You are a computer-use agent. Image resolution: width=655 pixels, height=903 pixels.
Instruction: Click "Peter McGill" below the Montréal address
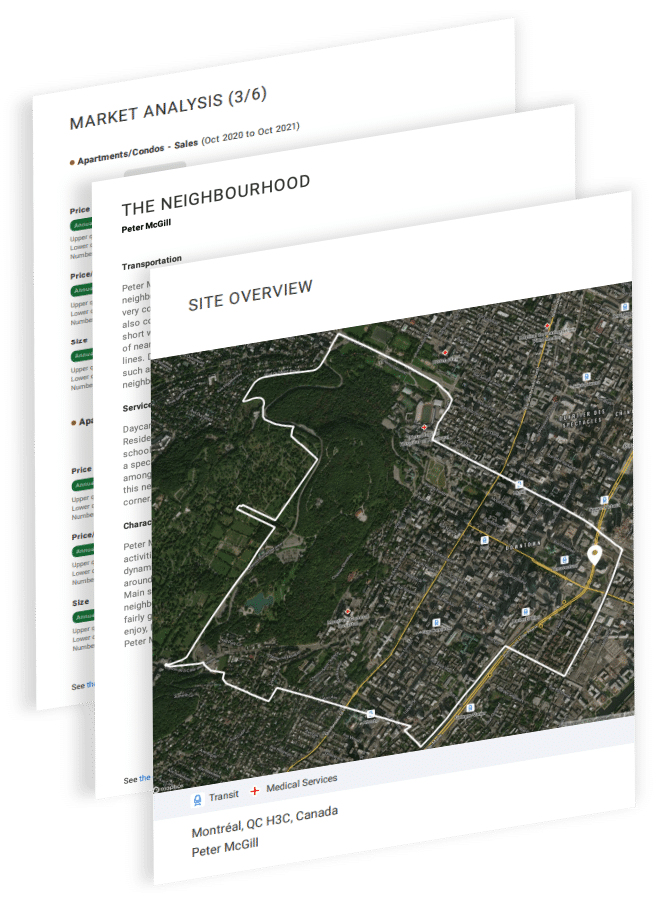[225, 847]
